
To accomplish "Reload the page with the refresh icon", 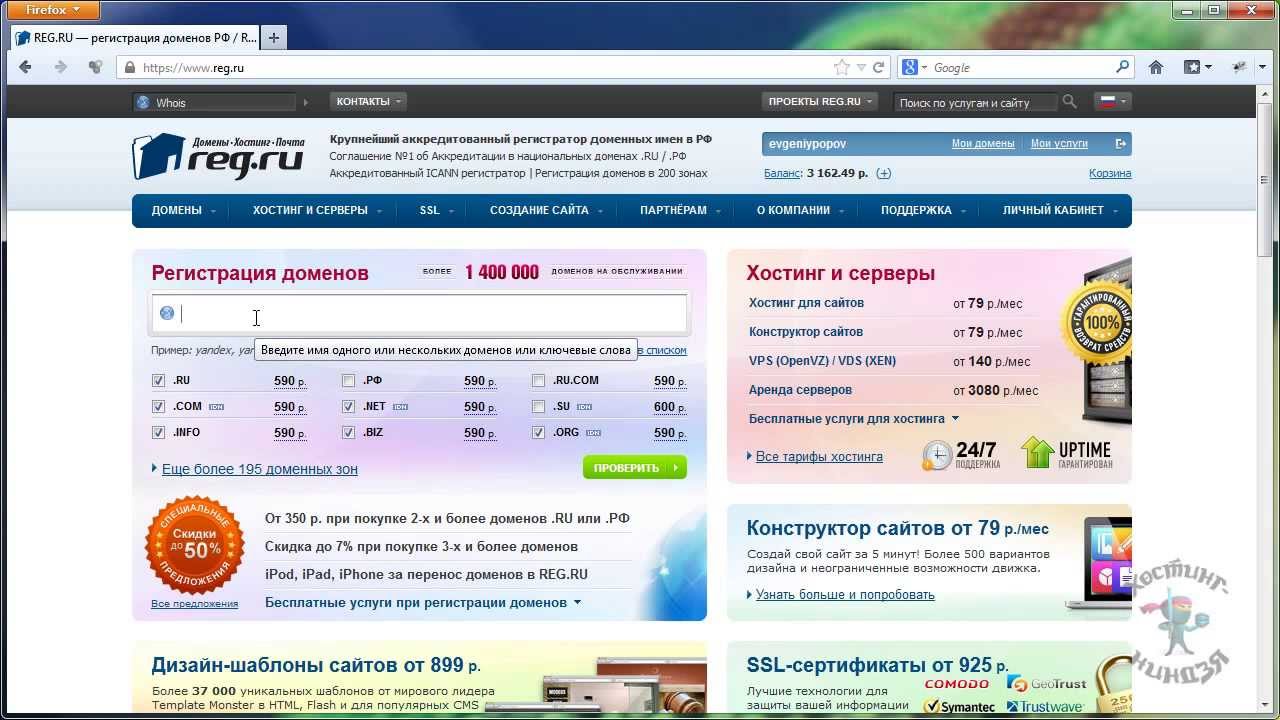I will tap(879, 68).
